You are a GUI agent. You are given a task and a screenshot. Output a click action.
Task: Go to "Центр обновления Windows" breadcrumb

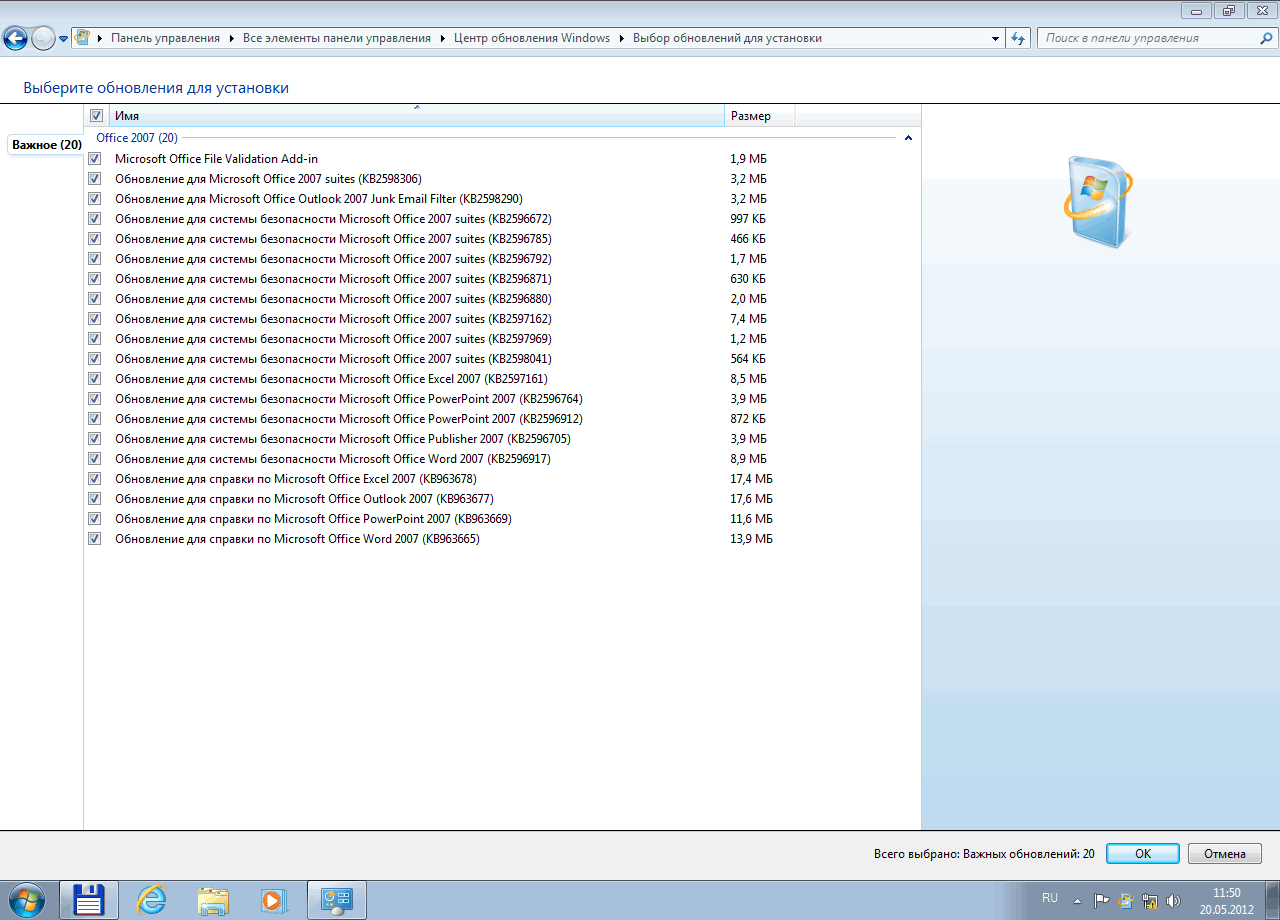[x=532, y=38]
